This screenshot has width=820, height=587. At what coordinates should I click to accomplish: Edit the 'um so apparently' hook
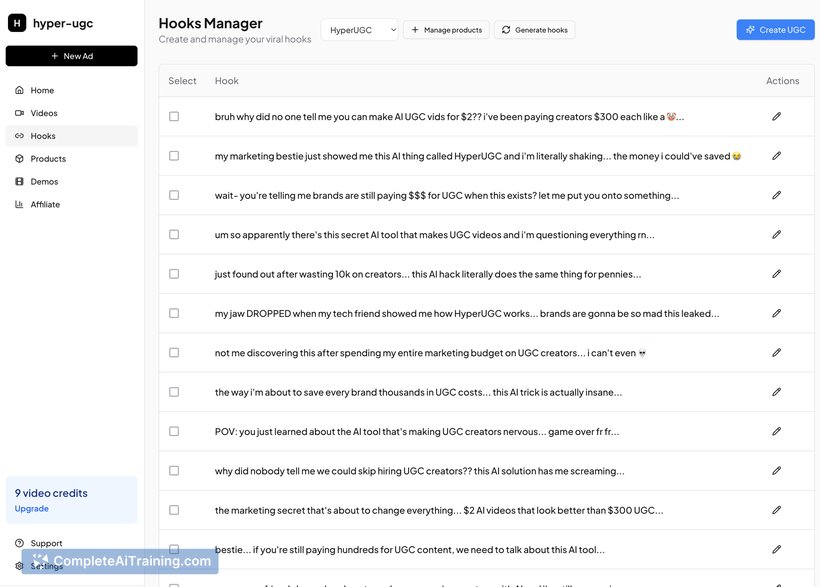point(777,234)
